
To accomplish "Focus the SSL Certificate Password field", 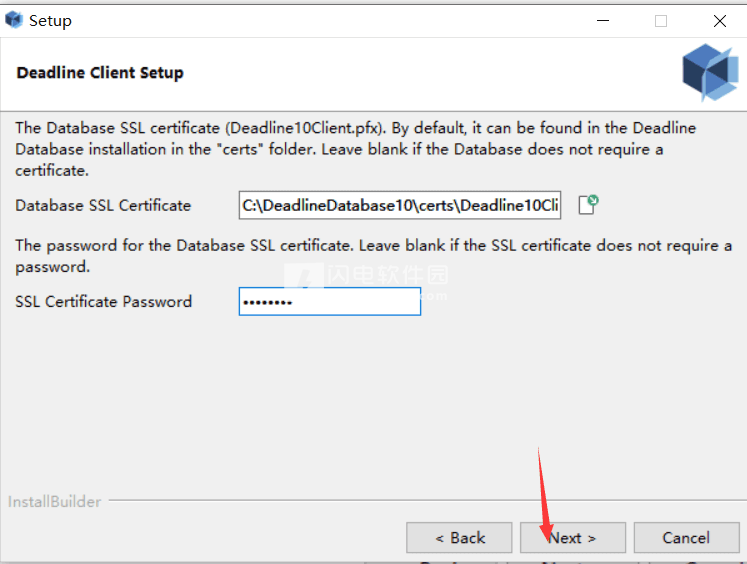I will click(330, 301).
